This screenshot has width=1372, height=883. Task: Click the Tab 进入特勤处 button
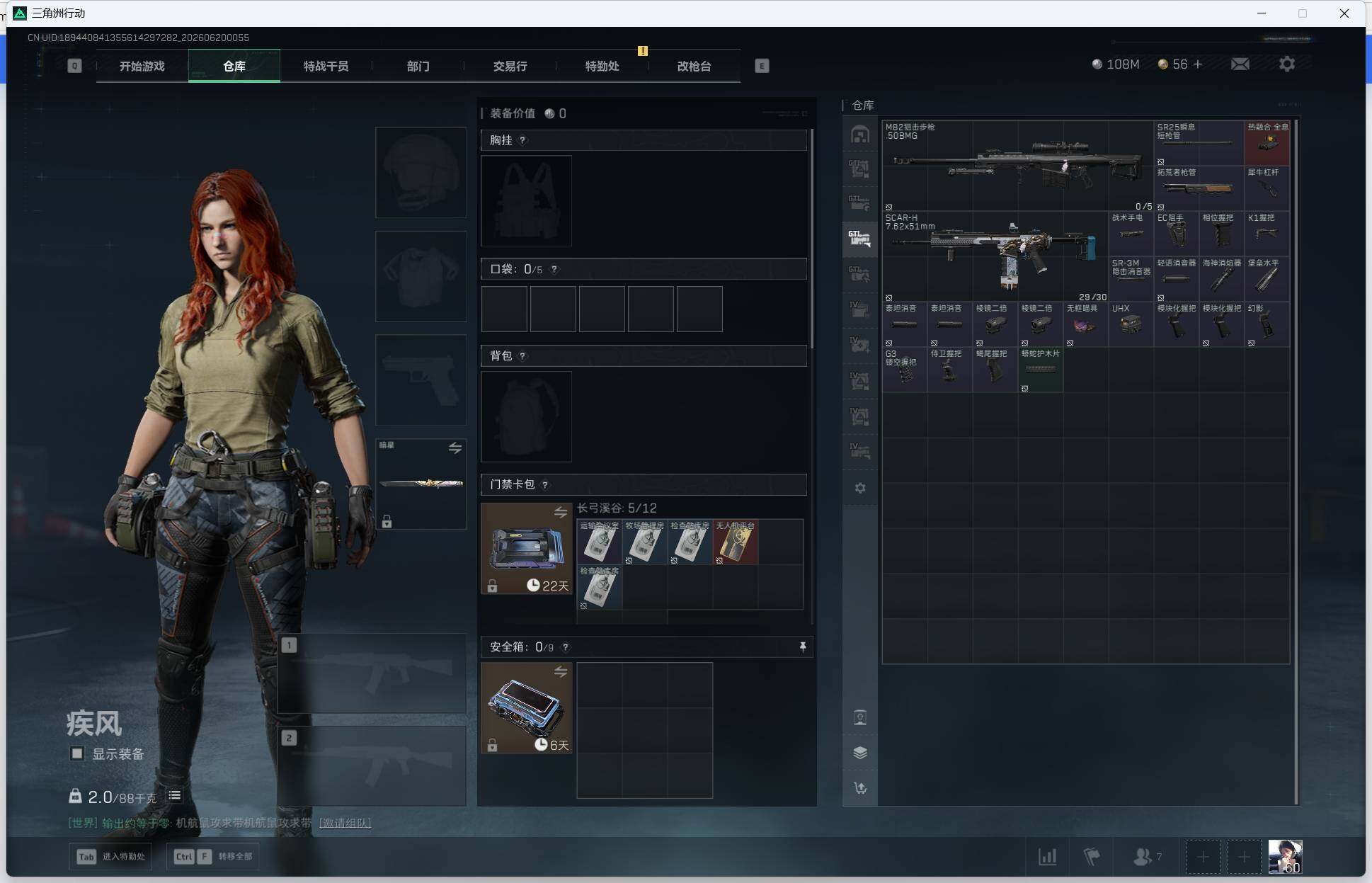click(x=110, y=856)
